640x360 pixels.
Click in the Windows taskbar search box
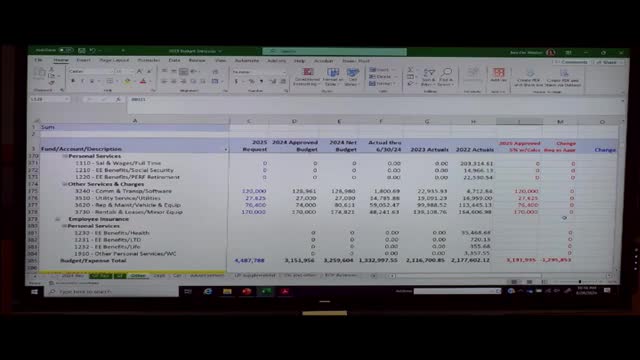[x=111, y=291]
